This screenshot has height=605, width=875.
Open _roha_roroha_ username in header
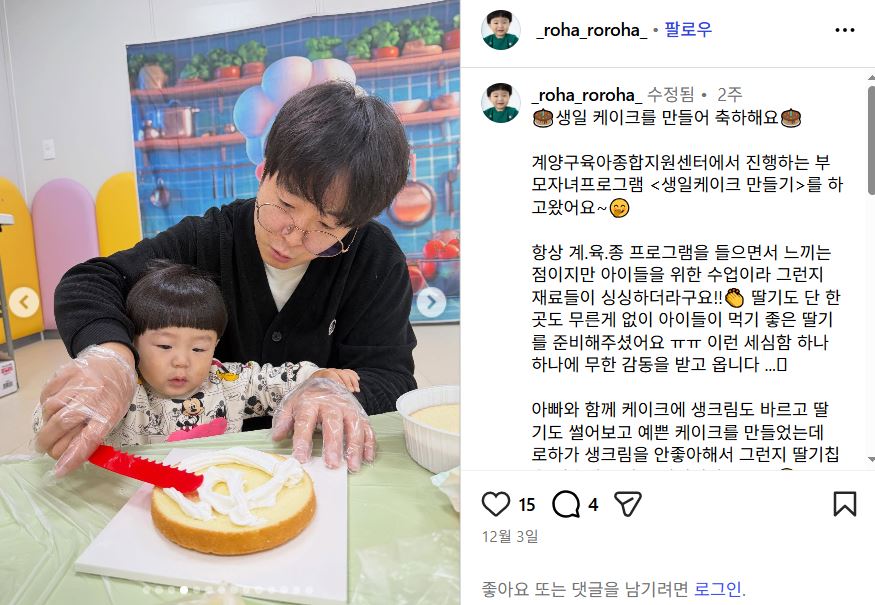click(592, 30)
